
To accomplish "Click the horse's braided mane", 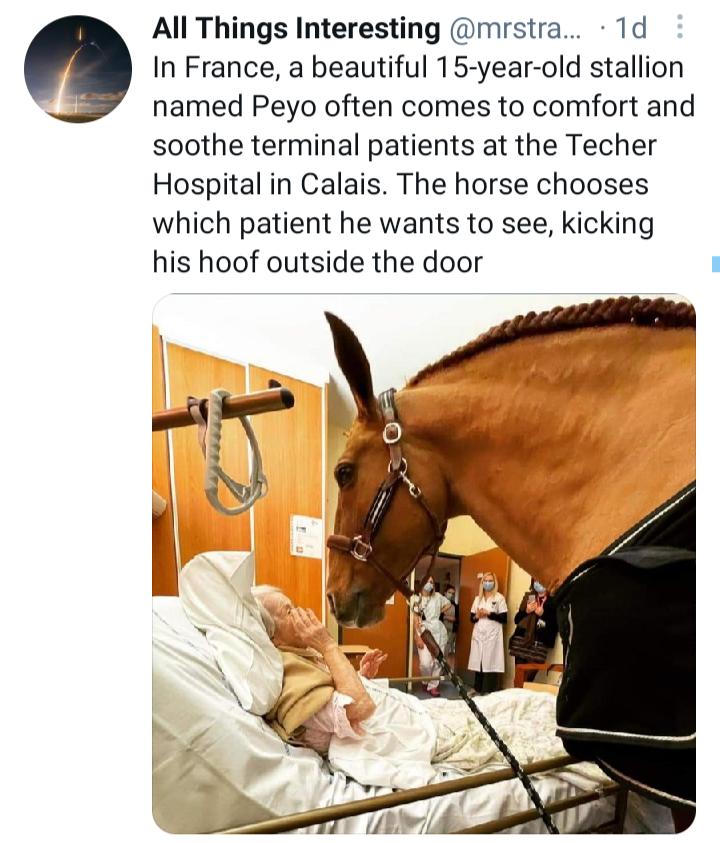I will click(560, 330).
